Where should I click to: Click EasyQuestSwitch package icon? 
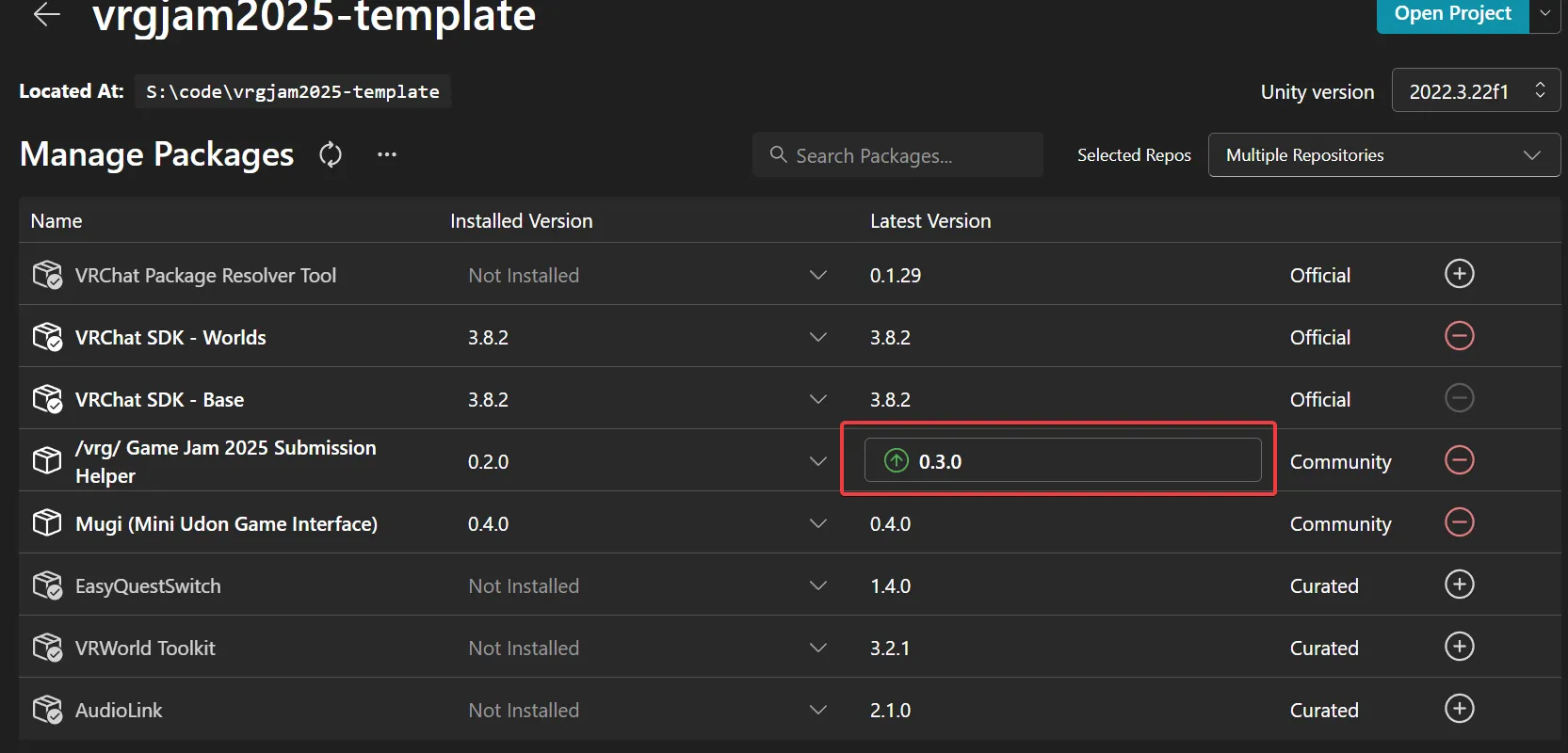(47, 585)
